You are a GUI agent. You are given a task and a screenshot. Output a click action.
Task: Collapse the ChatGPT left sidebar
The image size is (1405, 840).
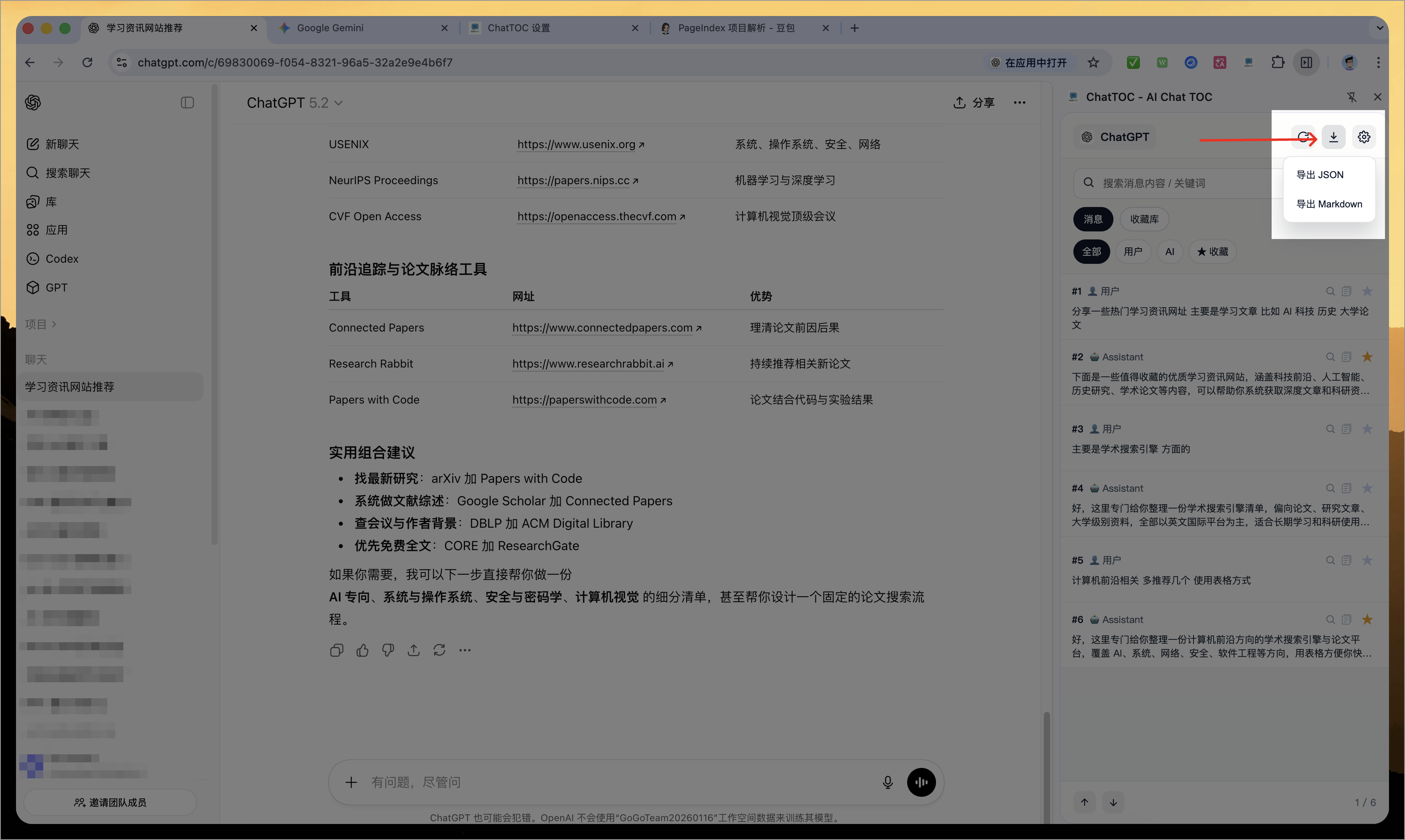click(187, 102)
